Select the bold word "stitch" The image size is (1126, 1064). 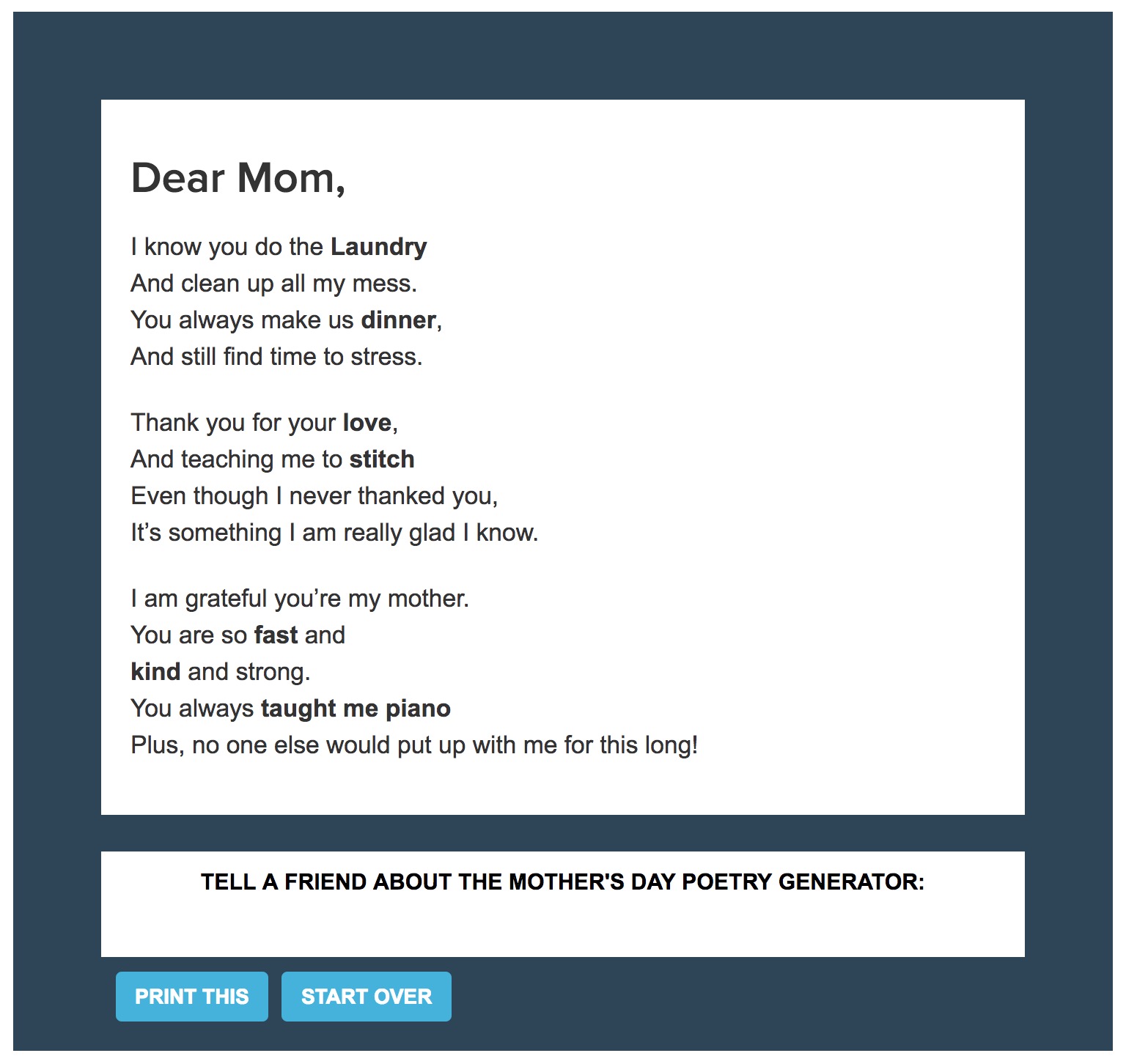click(381, 459)
